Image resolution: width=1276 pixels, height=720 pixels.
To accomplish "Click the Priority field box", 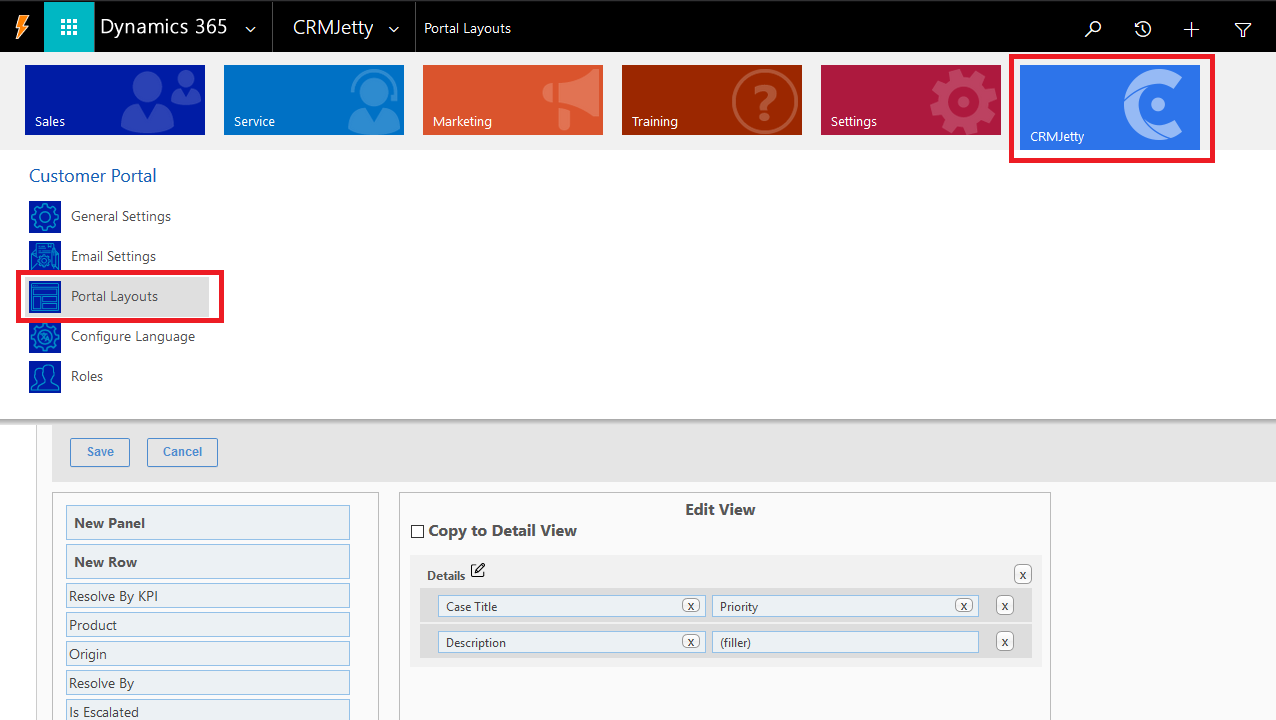I will pyautogui.click(x=845, y=606).
